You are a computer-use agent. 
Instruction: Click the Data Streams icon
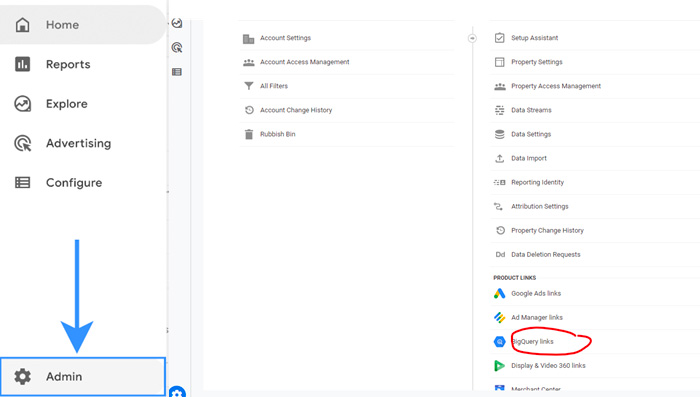pos(500,110)
